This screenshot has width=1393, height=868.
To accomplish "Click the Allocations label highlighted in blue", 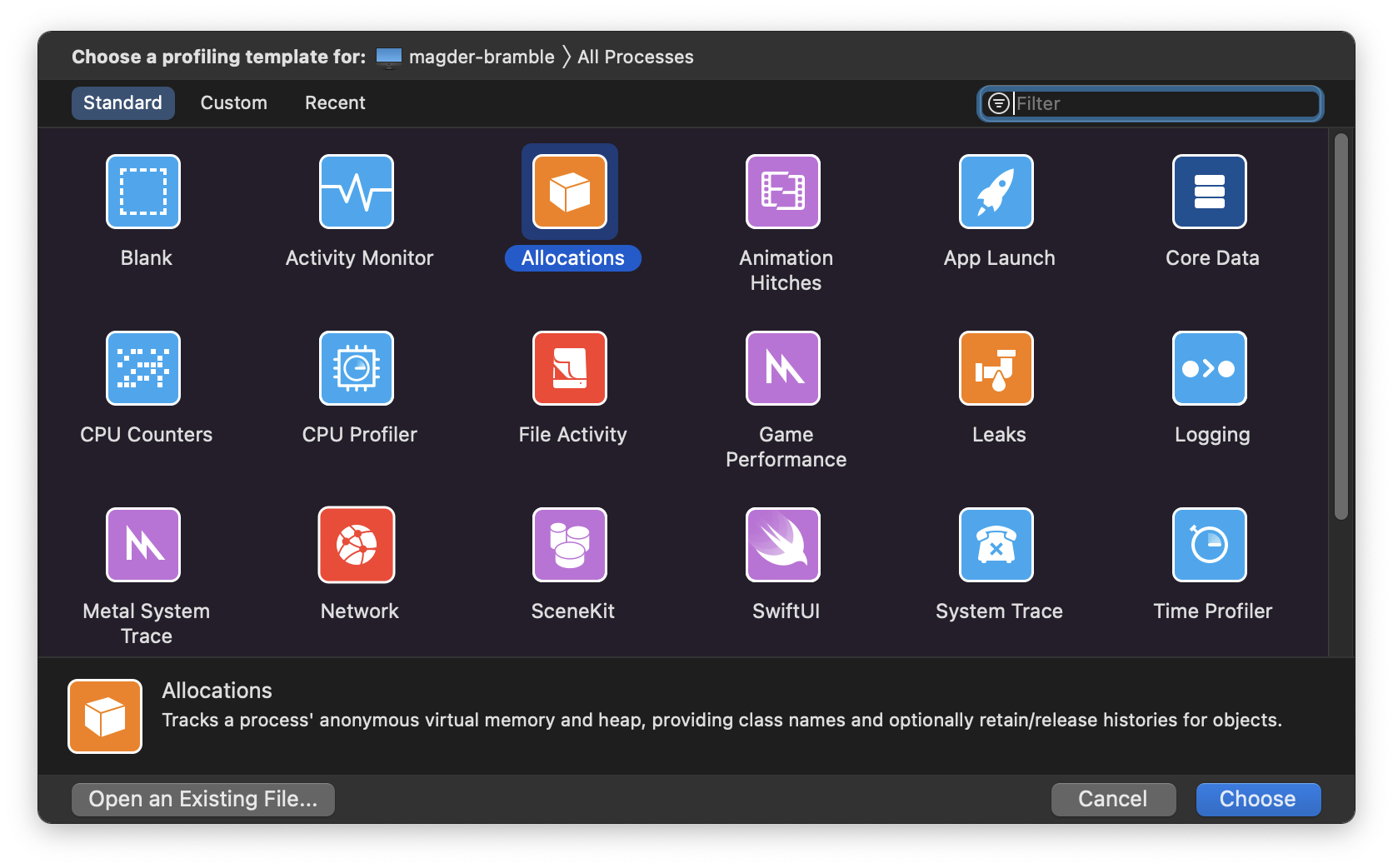I will (x=573, y=258).
